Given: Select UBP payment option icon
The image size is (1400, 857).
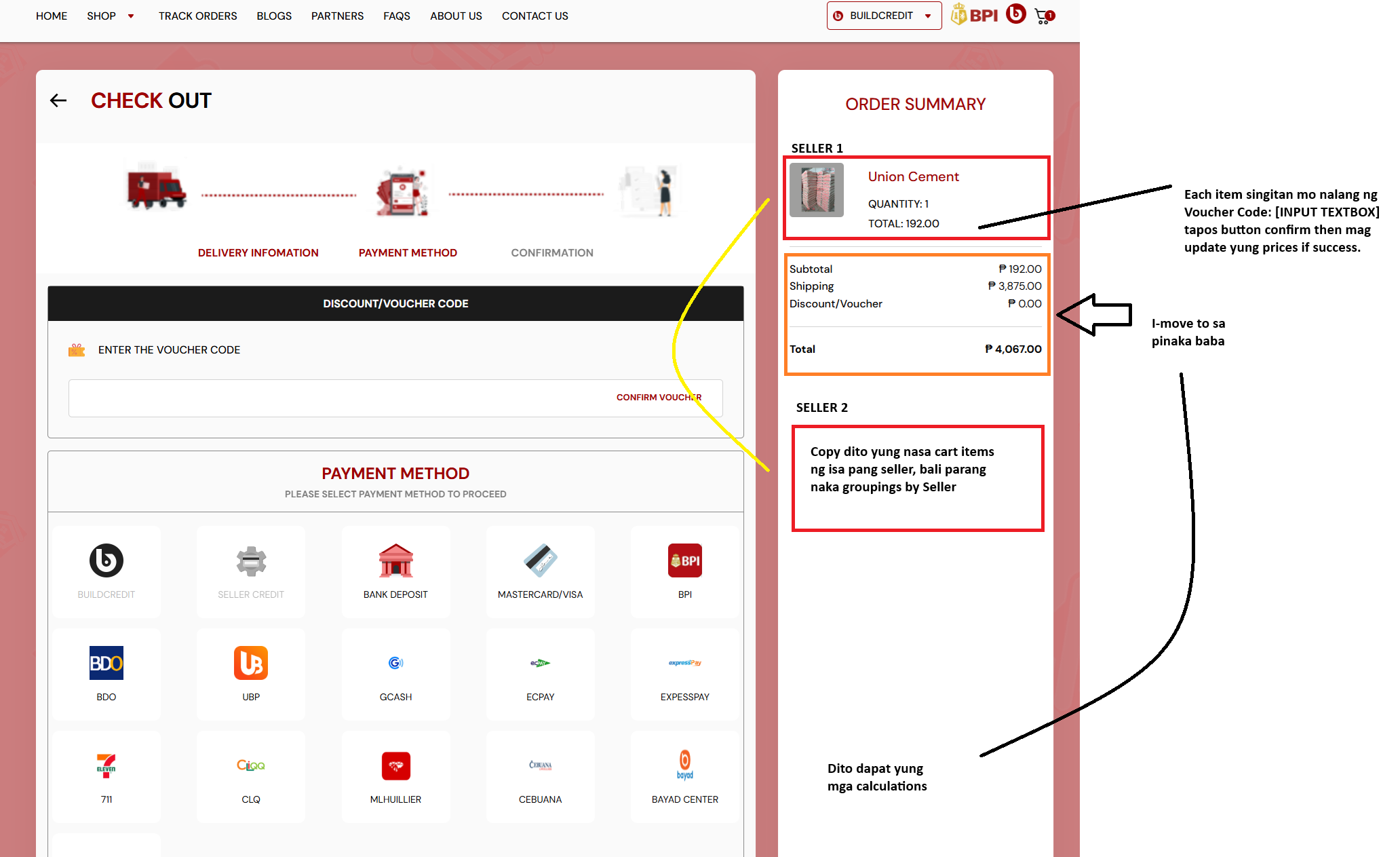Looking at the screenshot, I should (251, 663).
